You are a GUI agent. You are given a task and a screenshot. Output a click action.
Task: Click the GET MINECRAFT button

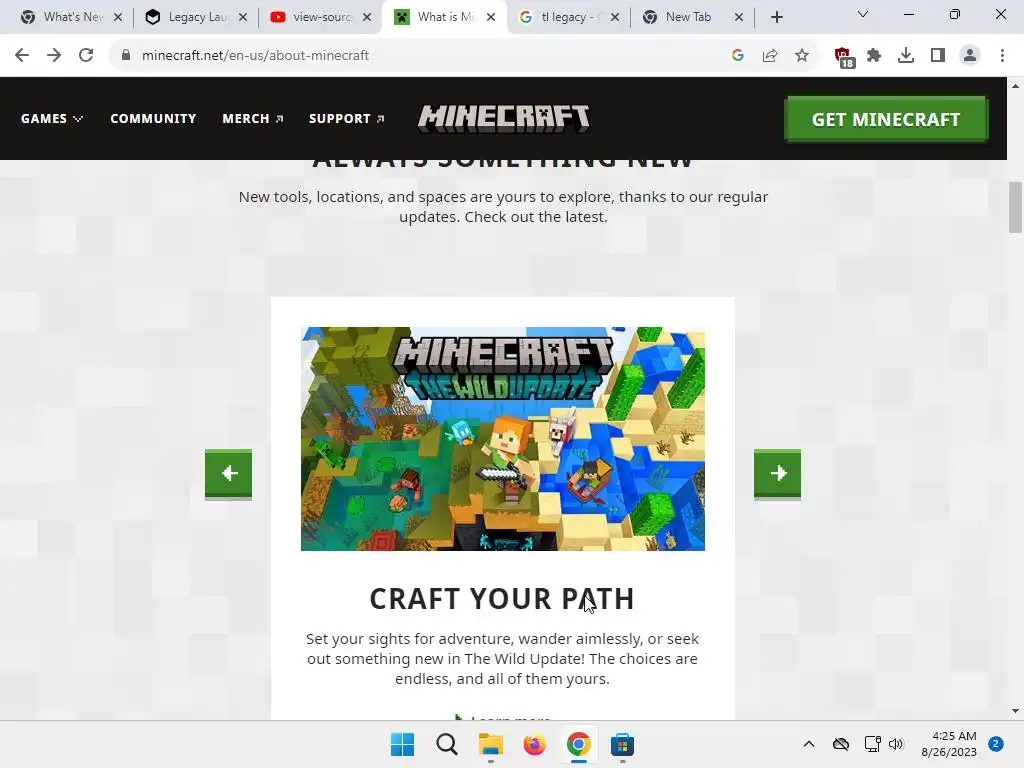pyautogui.click(x=886, y=119)
